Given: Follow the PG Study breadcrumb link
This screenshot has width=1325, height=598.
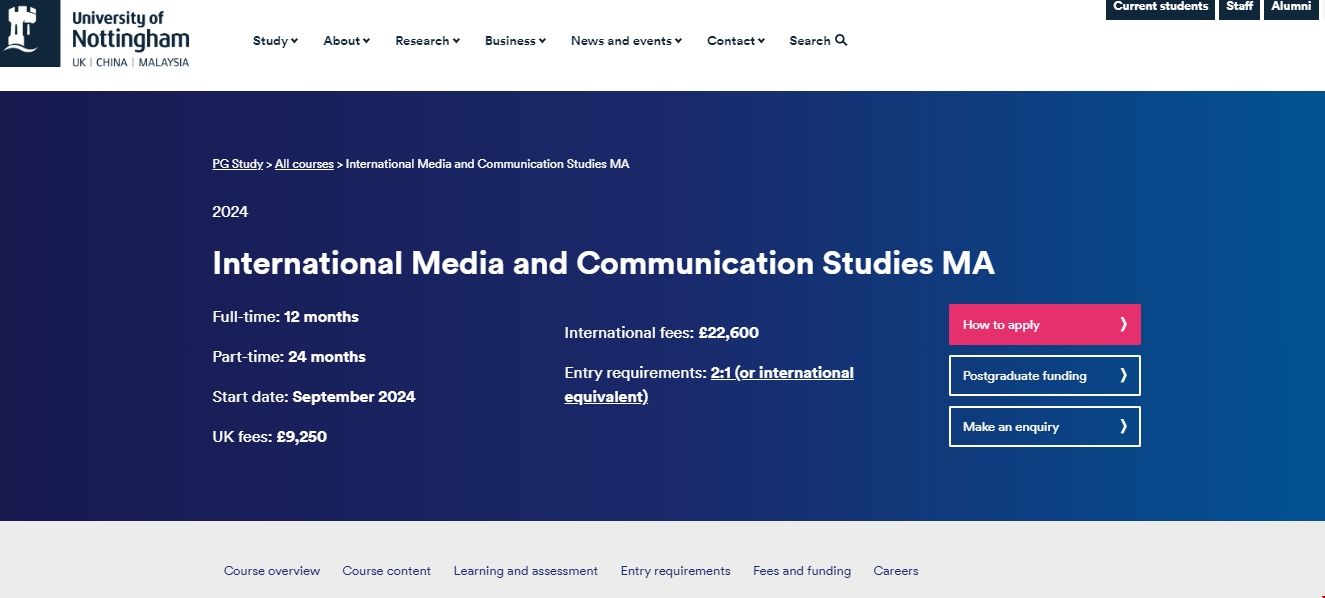Looking at the screenshot, I should [237, 164].
